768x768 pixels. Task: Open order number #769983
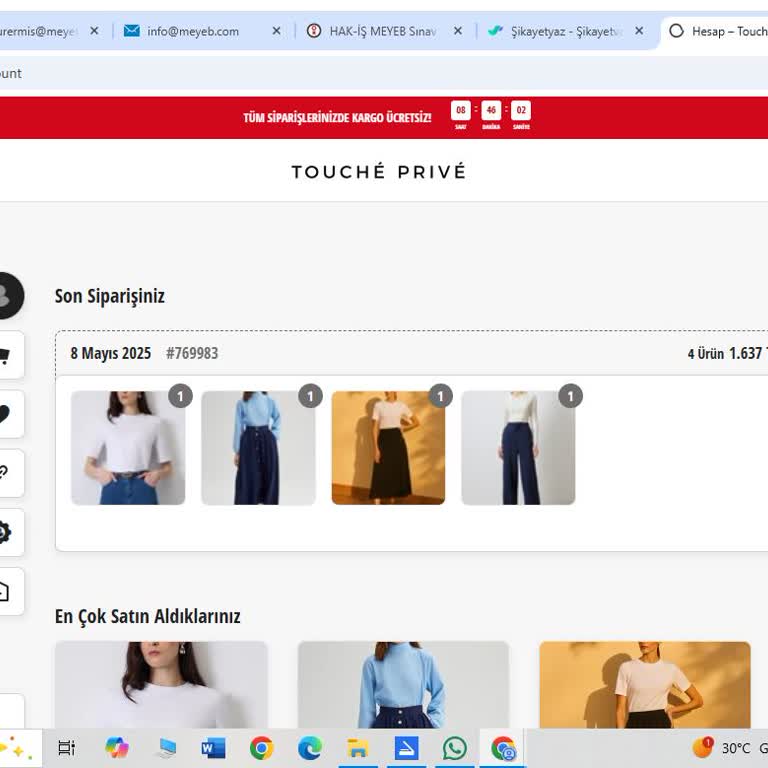192,353
